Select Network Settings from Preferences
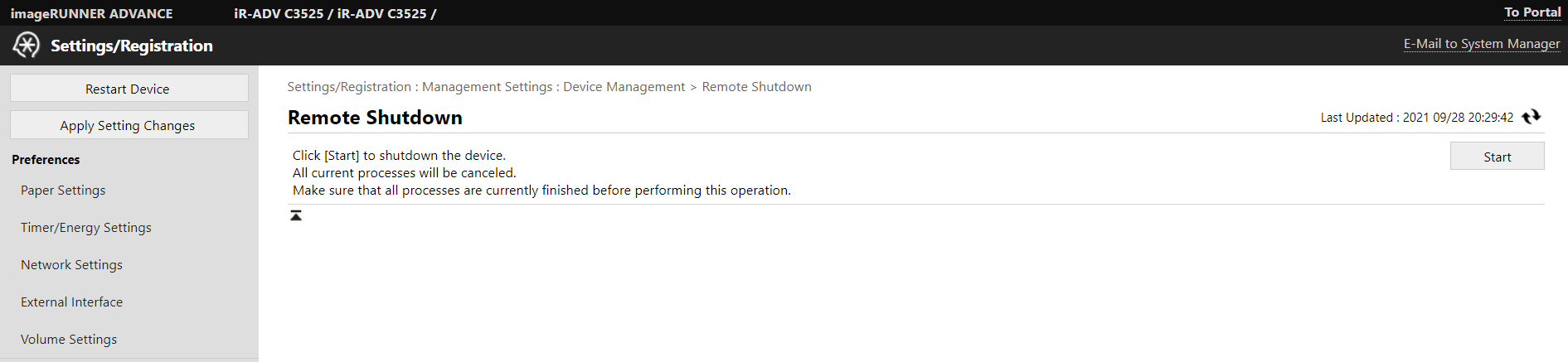 pyautogui.click(x=71, y=265)
